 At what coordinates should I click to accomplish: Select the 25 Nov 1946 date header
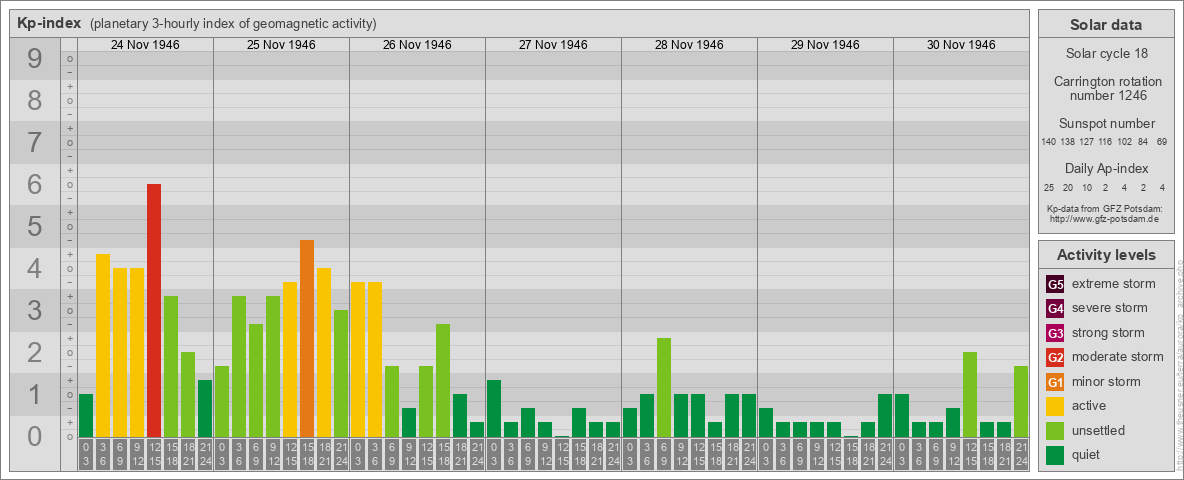pos(281,45)
